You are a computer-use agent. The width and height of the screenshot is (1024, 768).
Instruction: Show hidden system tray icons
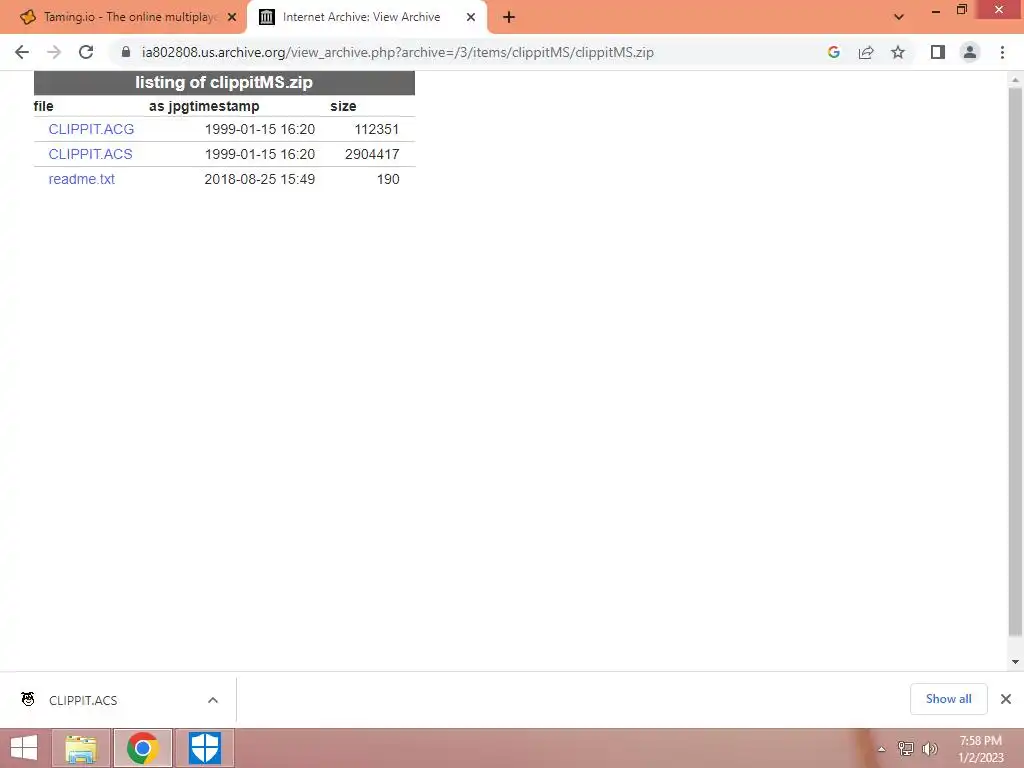coord(881,749)
